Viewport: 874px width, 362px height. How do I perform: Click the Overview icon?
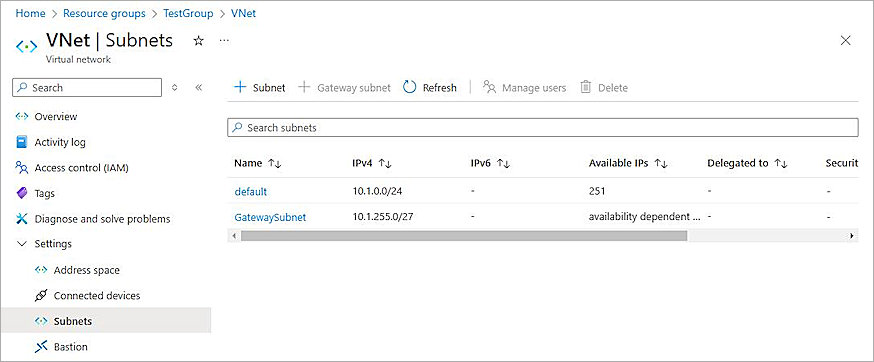[x=22, y=117]
